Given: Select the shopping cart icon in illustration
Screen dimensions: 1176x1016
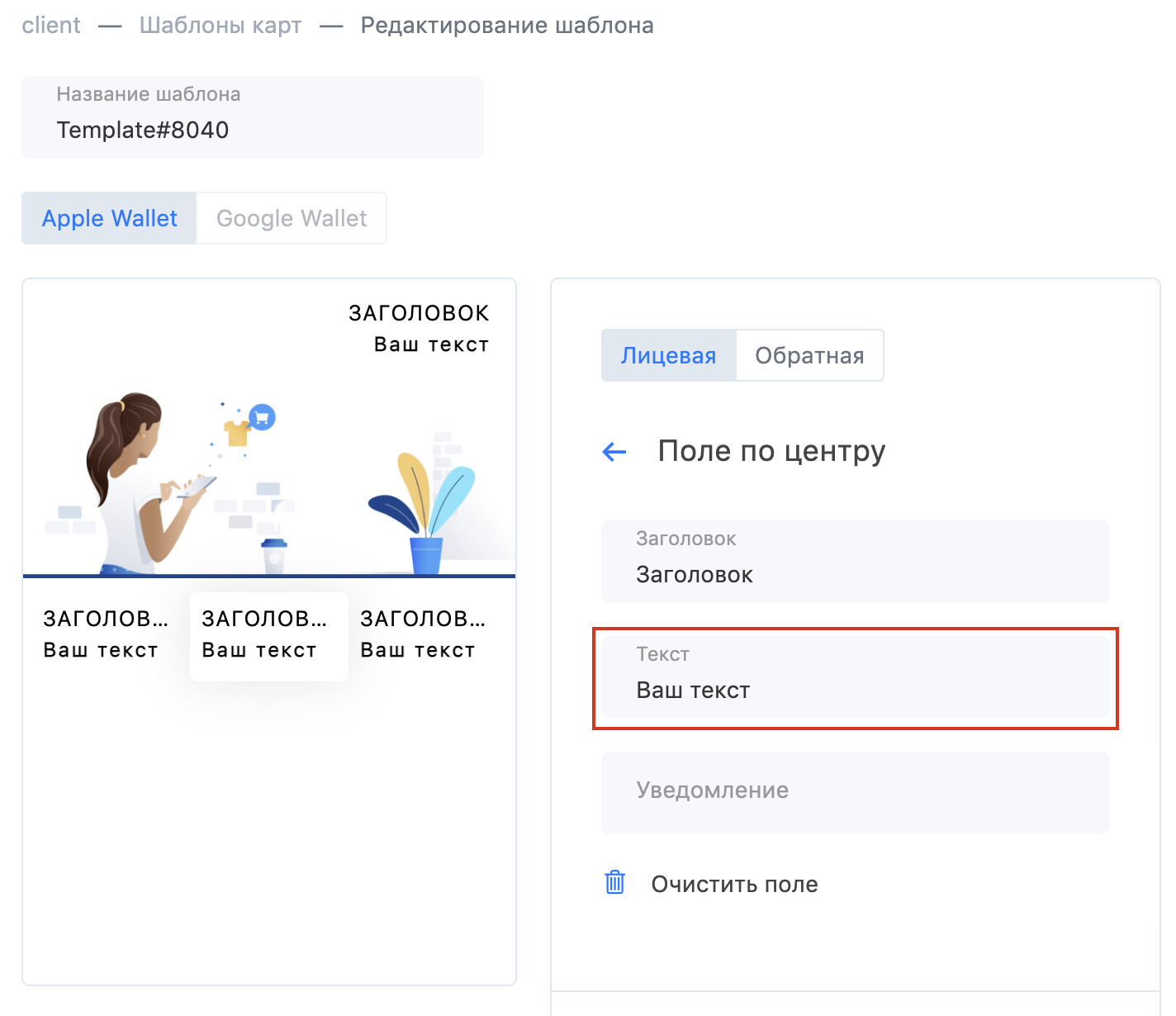Looking at the screenshot, I should 262,417.
